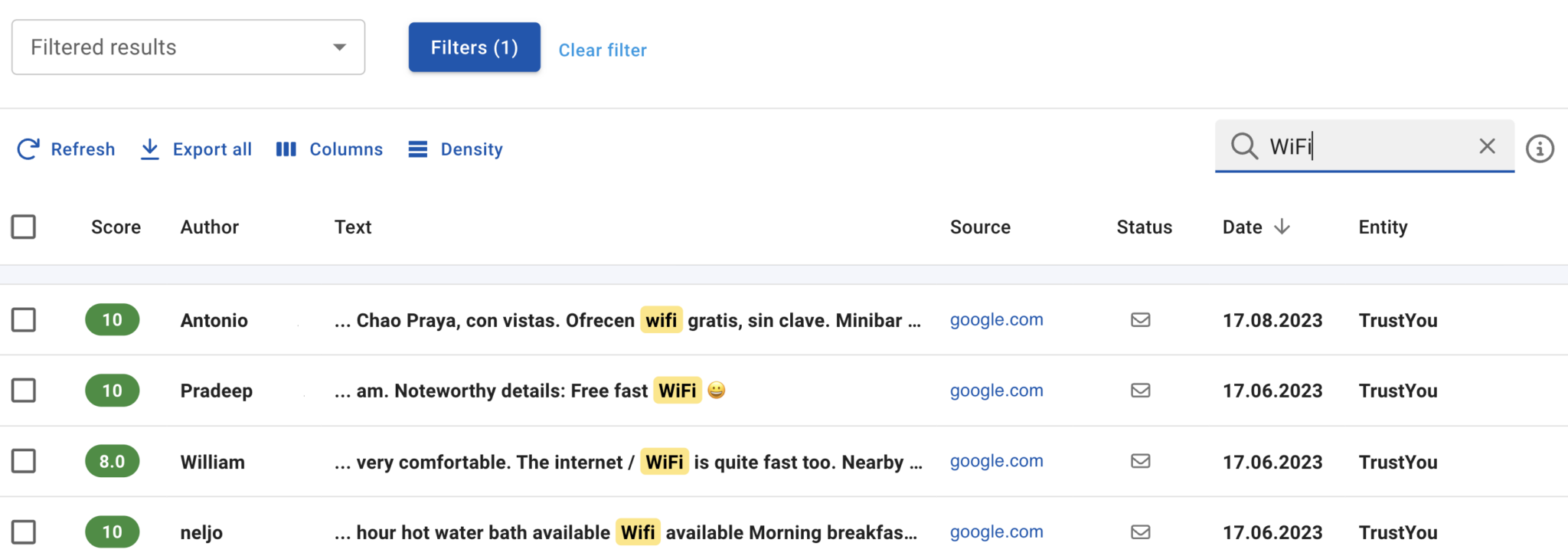Image resolution: width=1568 pixels, height=556 pixels.
Task: Click the Export all download icon
Action: 150,149
